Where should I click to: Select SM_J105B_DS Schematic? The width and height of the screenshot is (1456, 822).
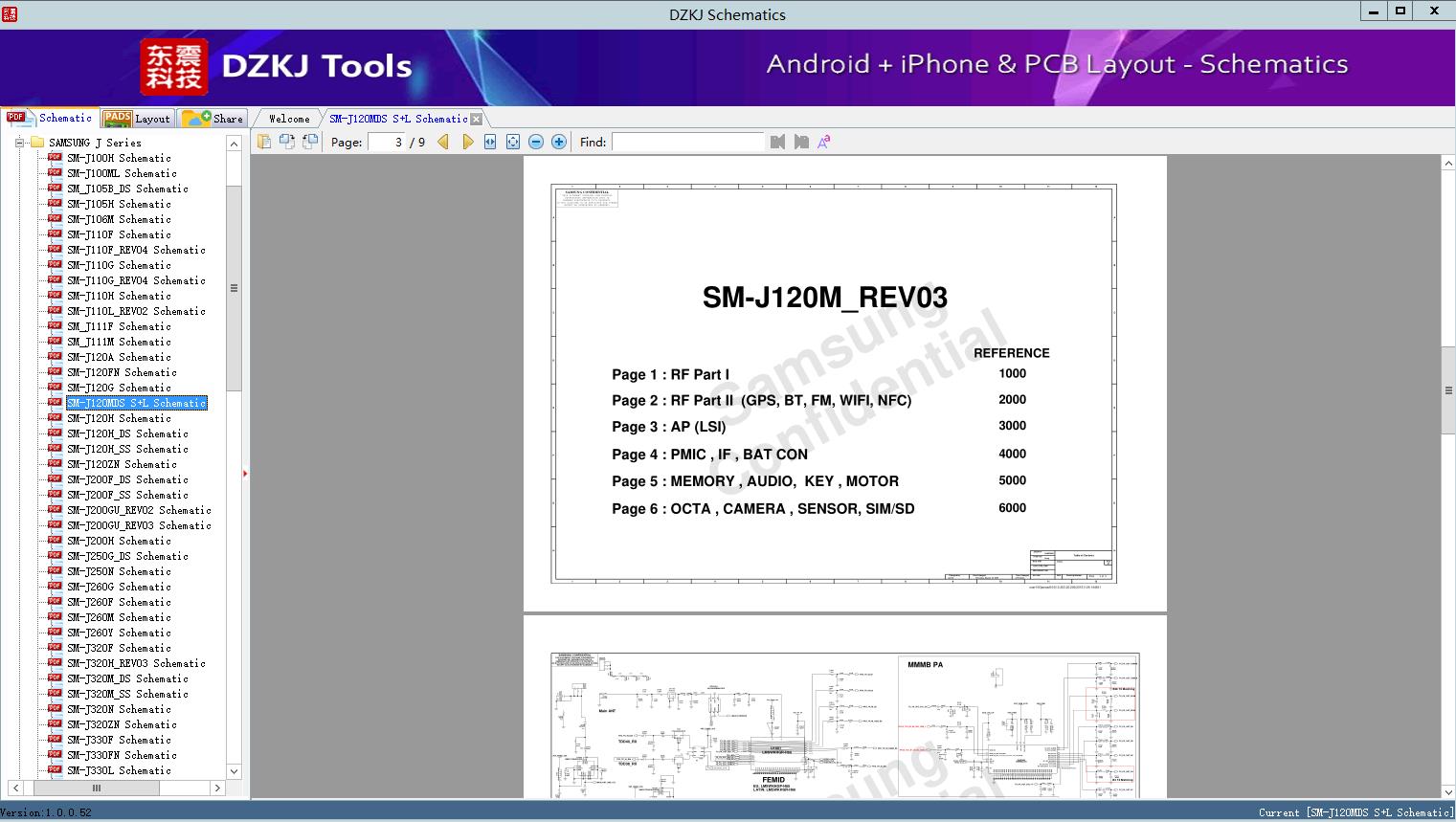tap(127, 189)
